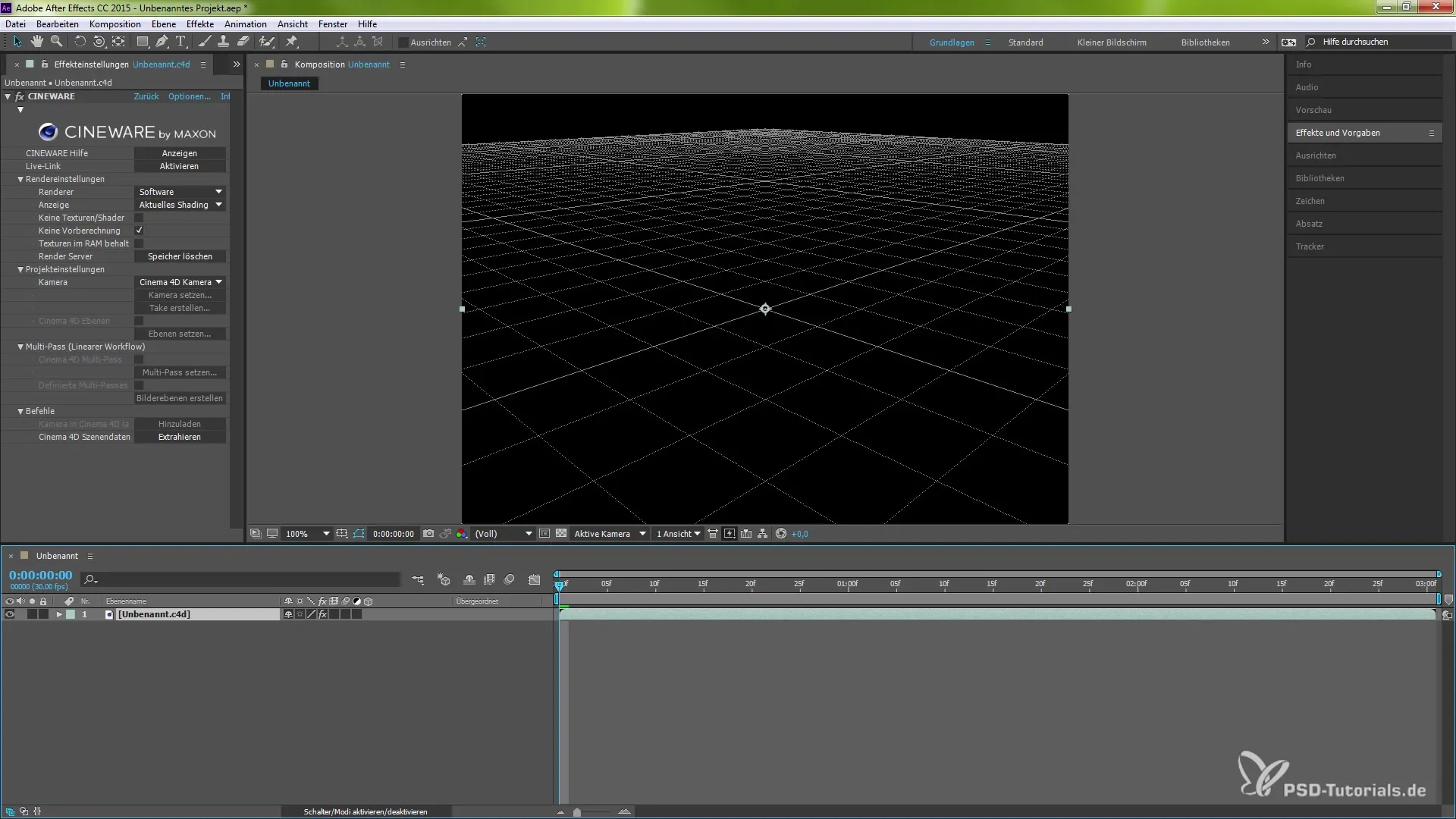Click the Zurück link in CINEWARE
1456x819 pixels.
[146, 96]
